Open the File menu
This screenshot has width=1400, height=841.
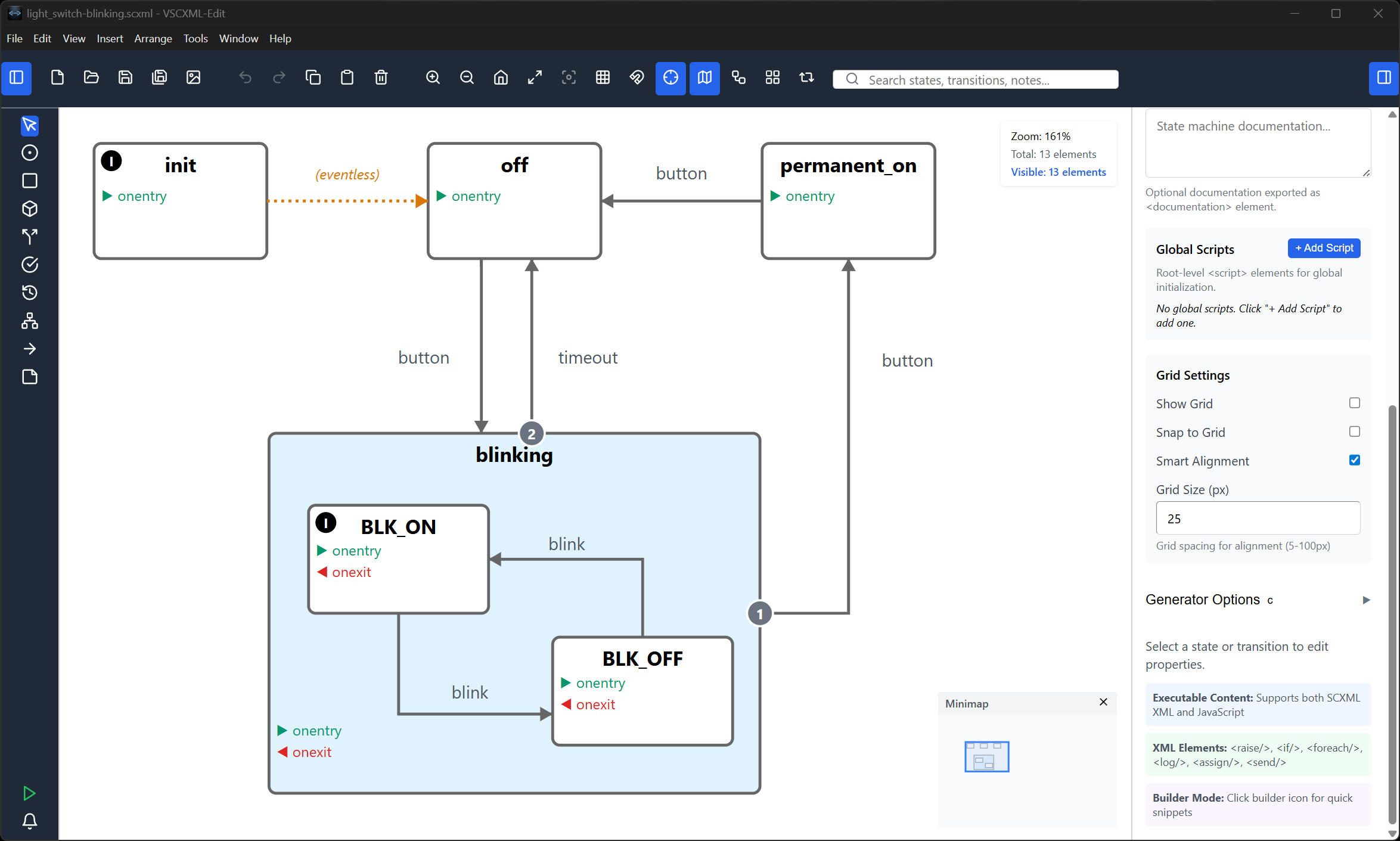pyautogui.click(x=14, y=39)
